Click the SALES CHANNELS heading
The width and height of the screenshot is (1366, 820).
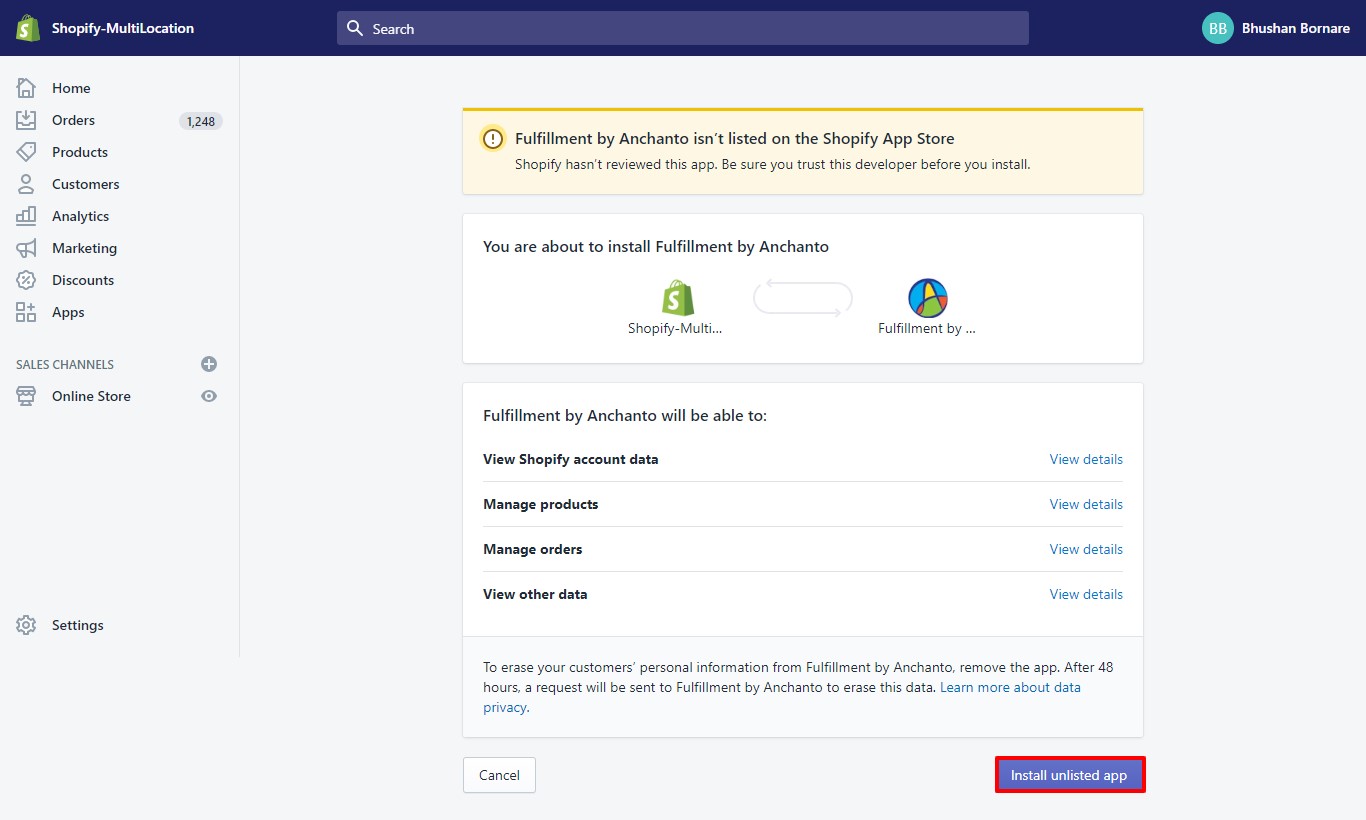(x=65, y=365)
